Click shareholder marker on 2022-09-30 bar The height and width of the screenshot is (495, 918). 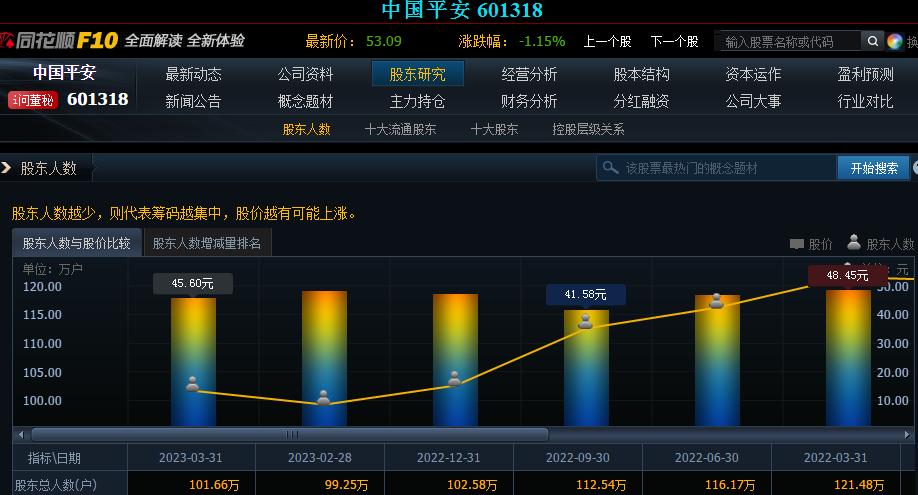coord(585,321)
